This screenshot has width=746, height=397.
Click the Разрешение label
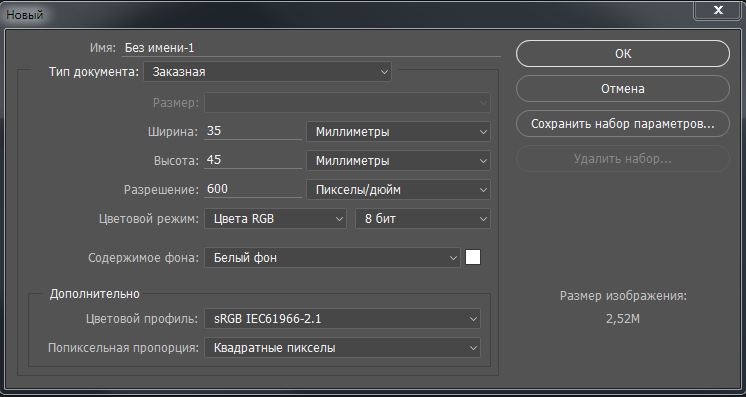click(161, 190)
